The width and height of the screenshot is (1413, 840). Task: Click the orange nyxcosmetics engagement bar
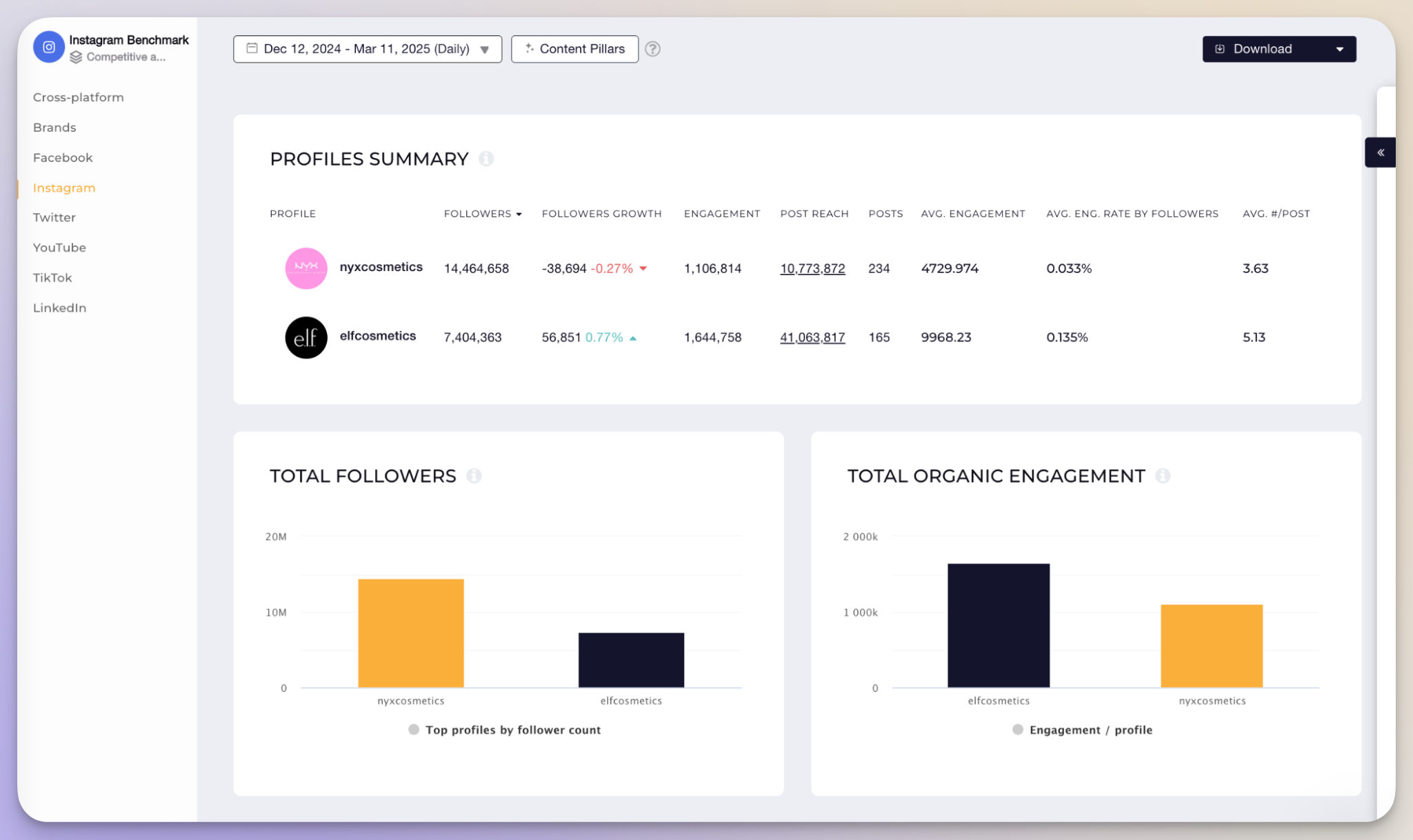[1212, 646]
